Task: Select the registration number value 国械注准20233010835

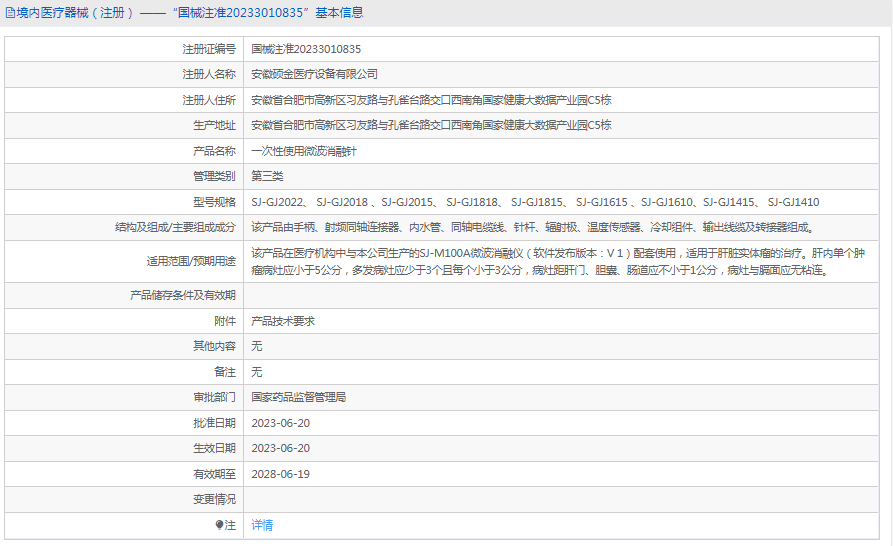Action: tap(306, 49)
